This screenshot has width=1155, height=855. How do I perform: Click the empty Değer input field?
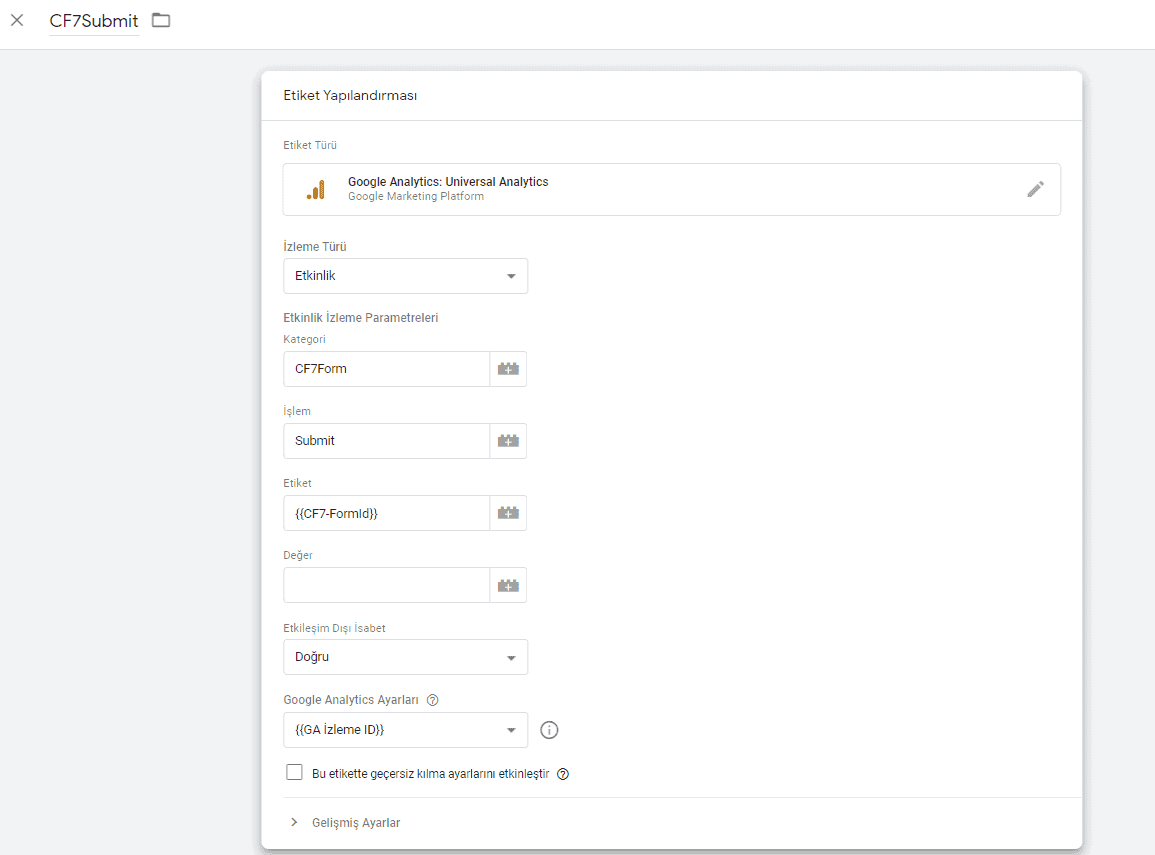[386, 585]
